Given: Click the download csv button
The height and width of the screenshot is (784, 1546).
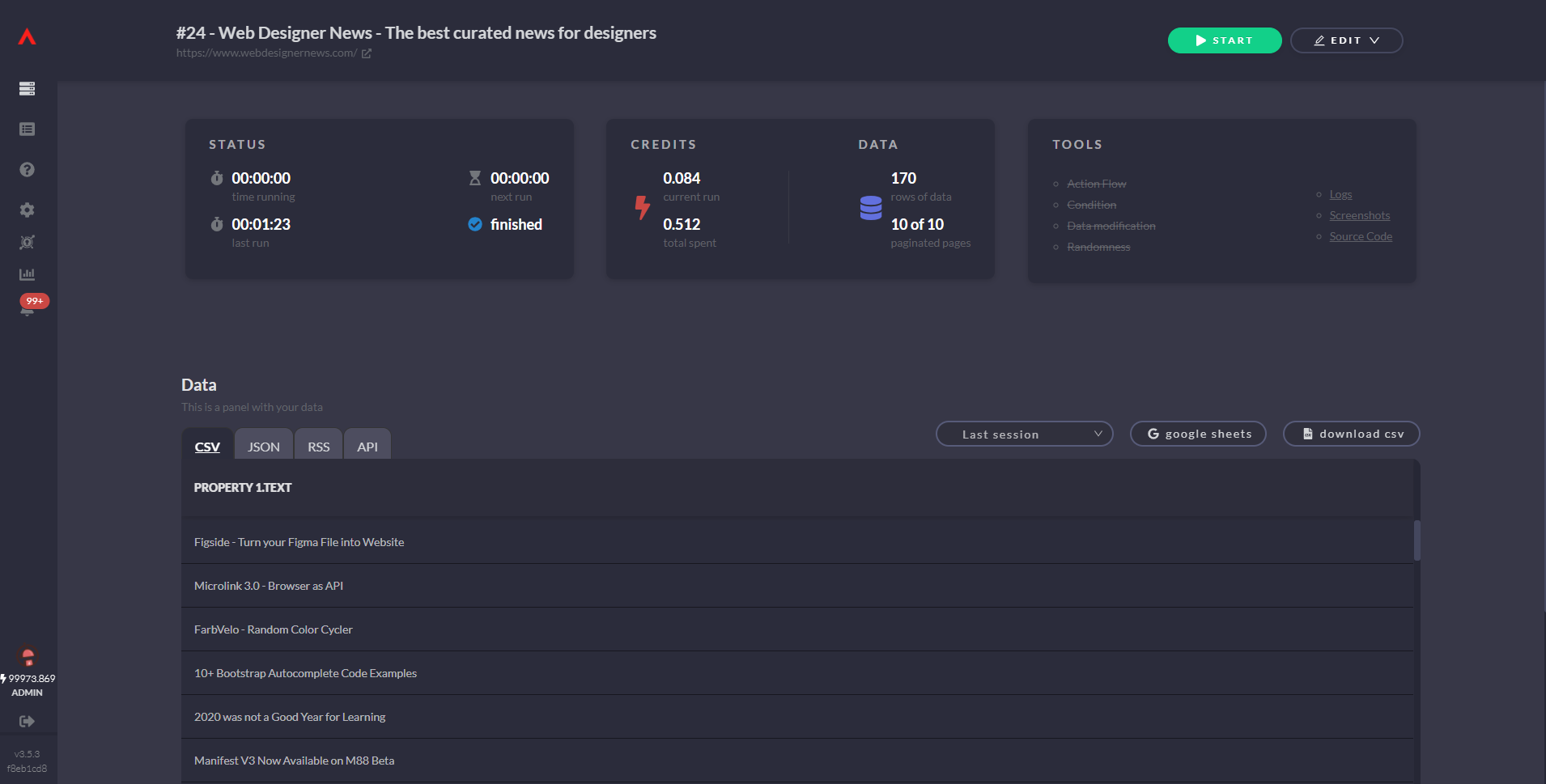Looking at the screenshot, I should (1352, 434).
